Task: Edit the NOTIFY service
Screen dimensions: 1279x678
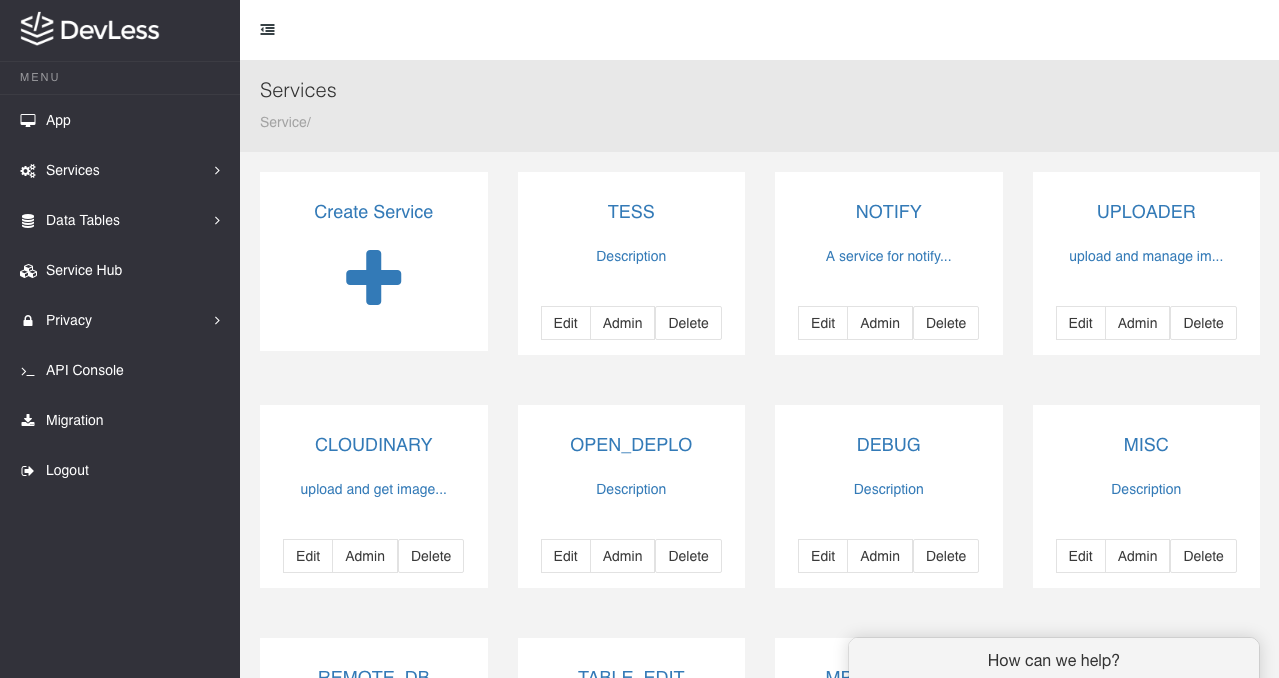Action: pyautogui.click(x=823, y=323)
